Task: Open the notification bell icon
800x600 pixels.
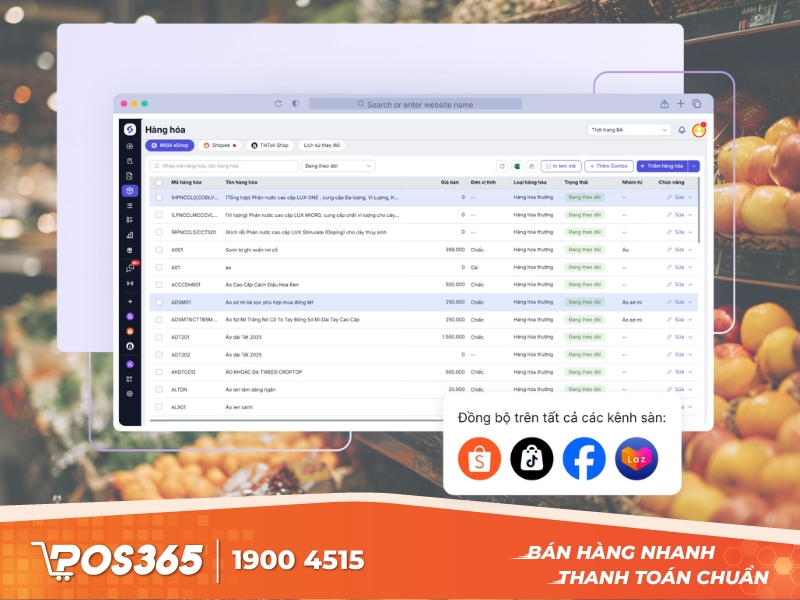Action: 681,131
